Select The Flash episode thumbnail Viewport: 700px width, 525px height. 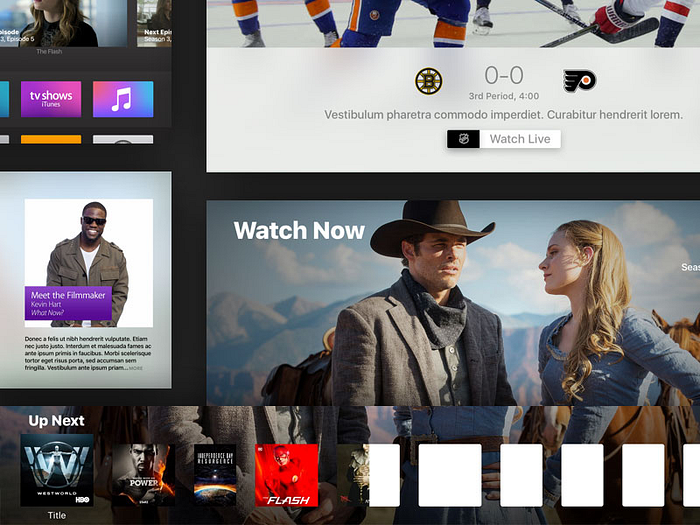pos(63,23)
